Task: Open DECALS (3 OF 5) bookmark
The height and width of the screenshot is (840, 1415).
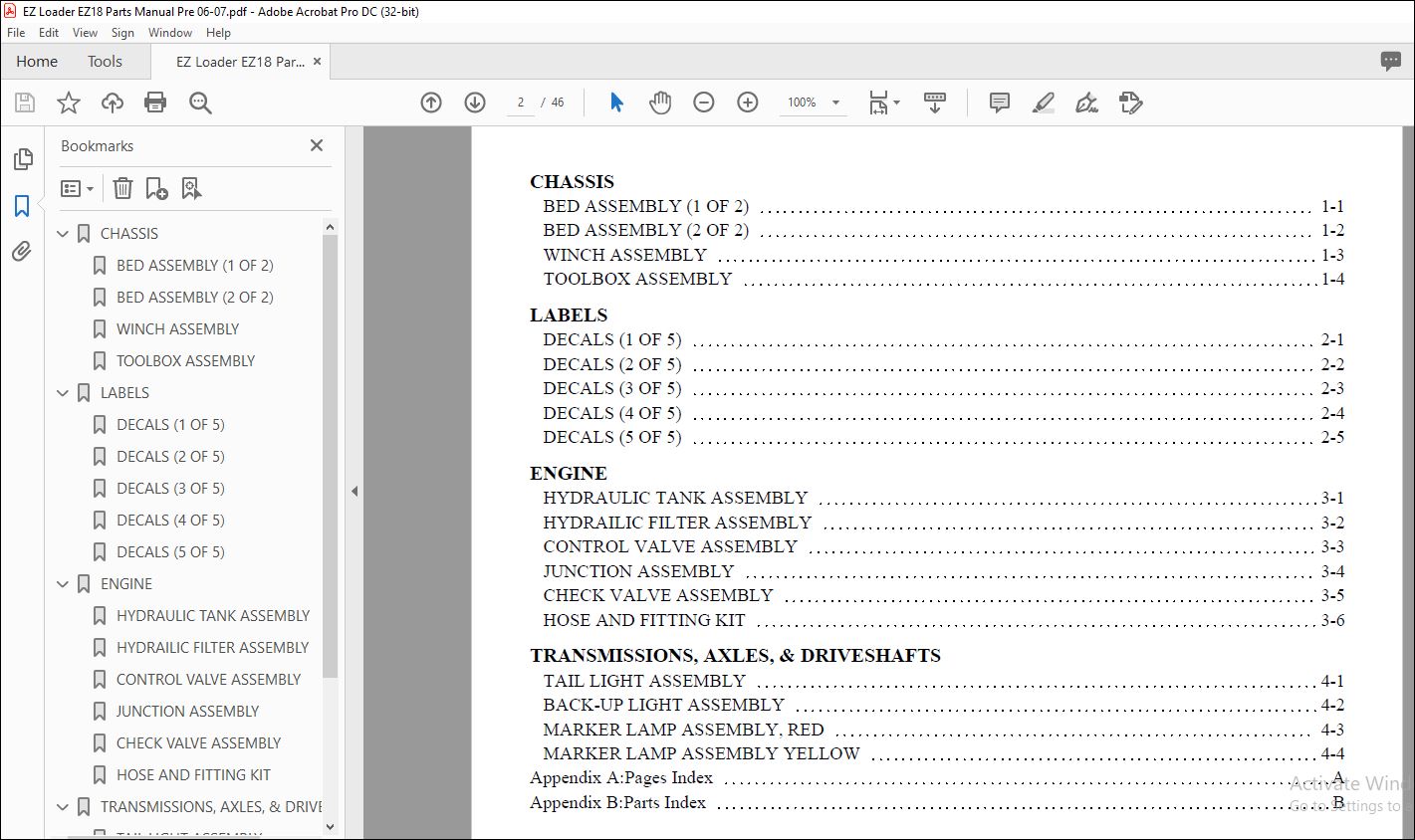Action: pyautogui.click(x=170, y=489)
